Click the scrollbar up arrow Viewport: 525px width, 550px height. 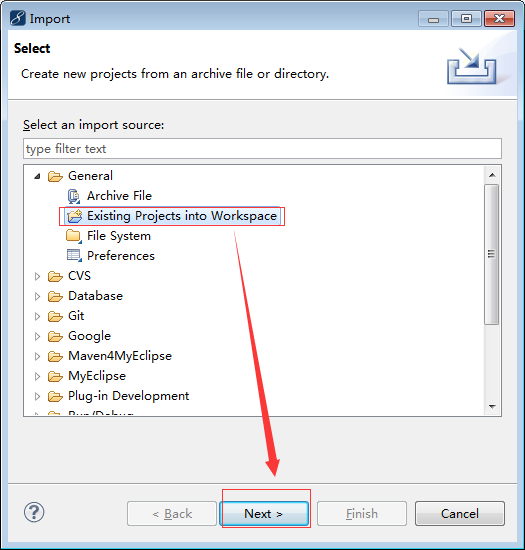pos(492,175)
